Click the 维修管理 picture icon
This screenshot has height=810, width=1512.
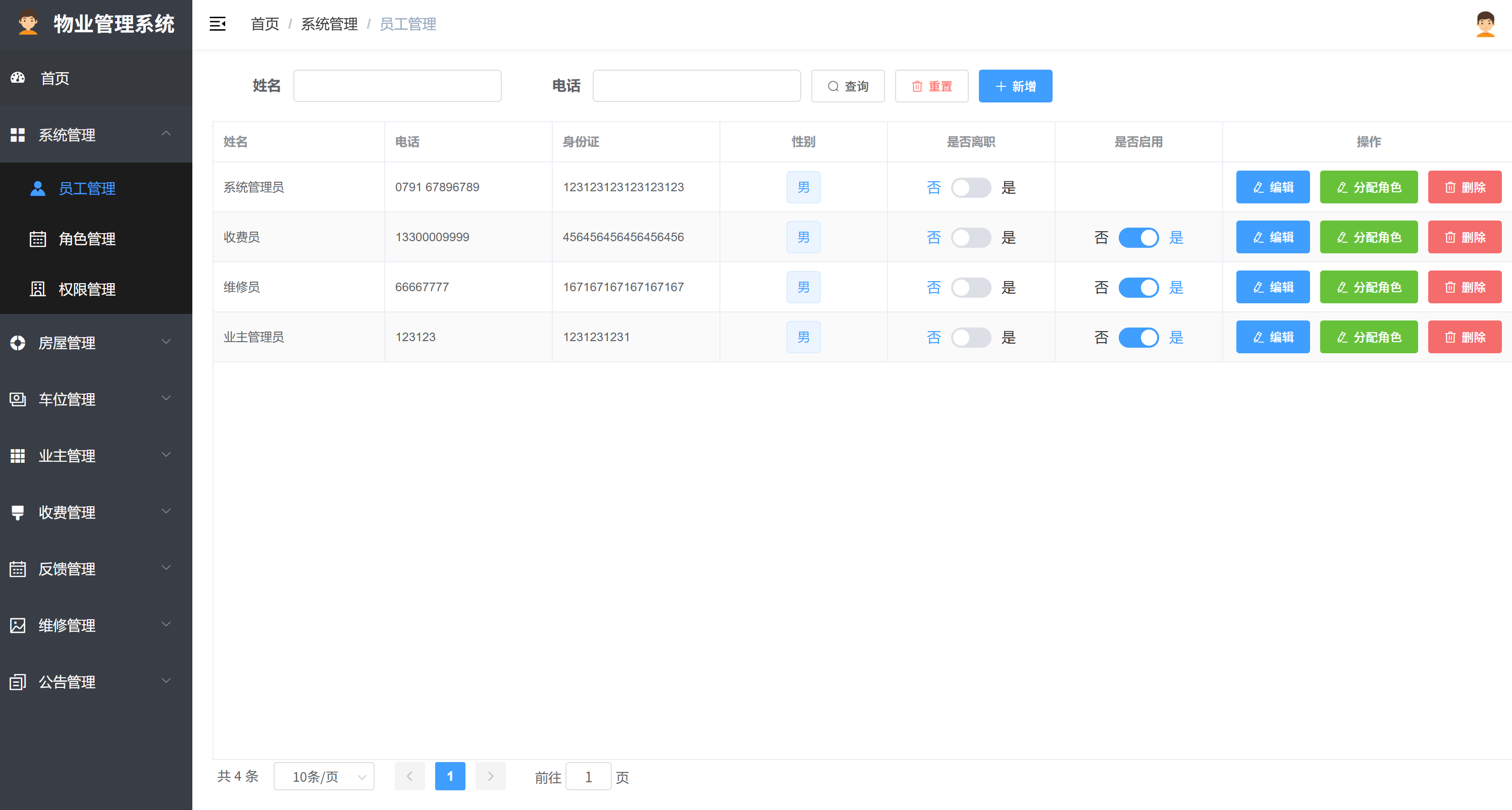point(18,625)
